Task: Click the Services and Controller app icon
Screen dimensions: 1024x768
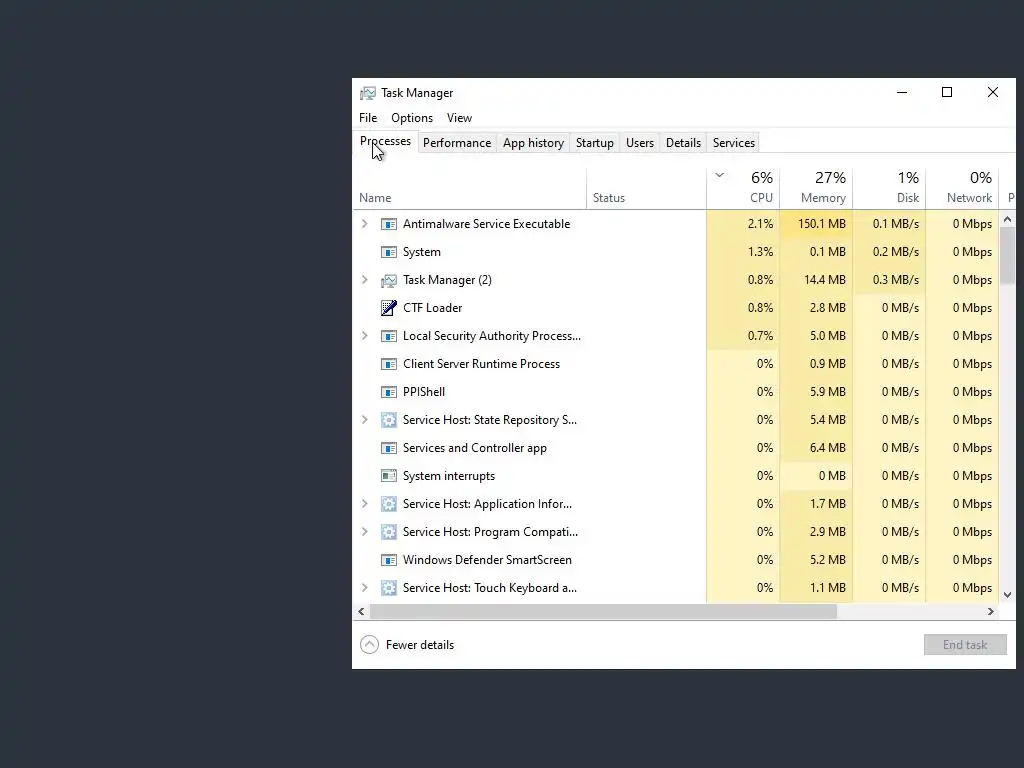Action: (x=389, y=448)
